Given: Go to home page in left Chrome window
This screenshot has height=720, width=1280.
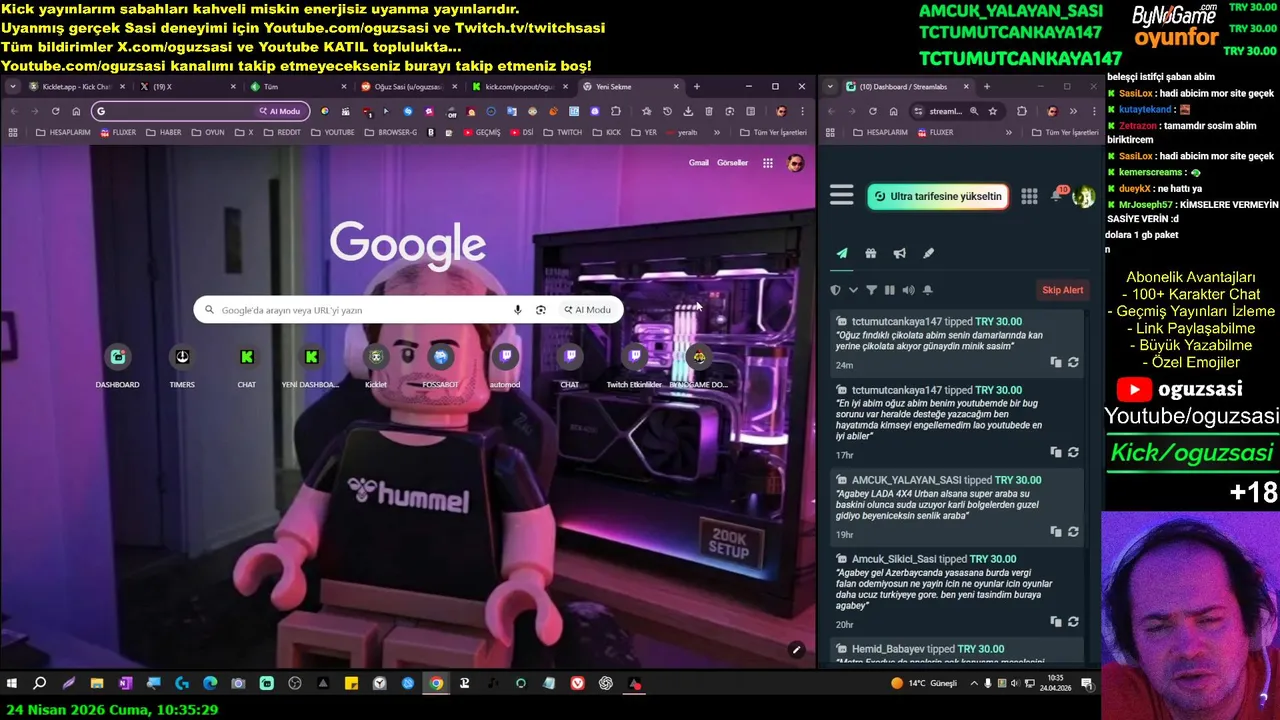Looking at the screenshot, I should click(x=76, y=112).
